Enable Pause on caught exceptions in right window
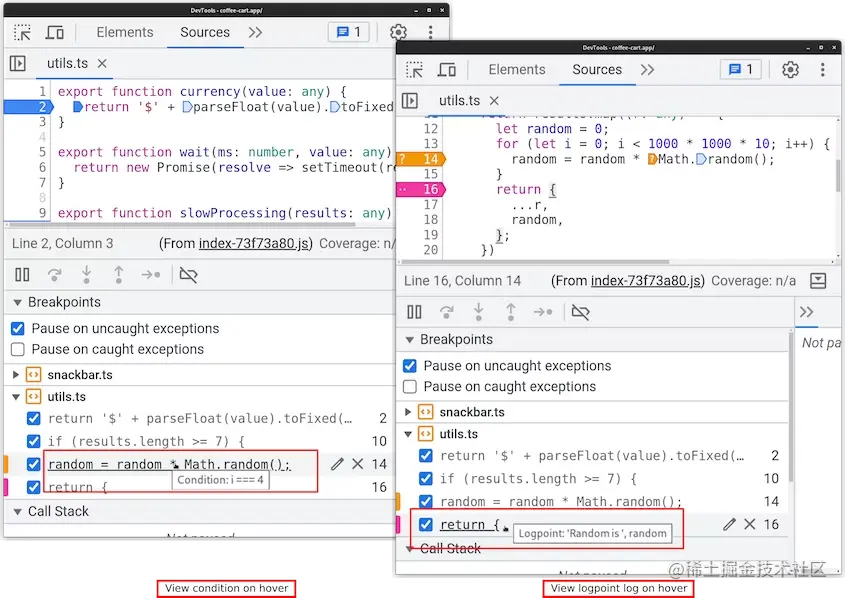 tap(410, 387)
